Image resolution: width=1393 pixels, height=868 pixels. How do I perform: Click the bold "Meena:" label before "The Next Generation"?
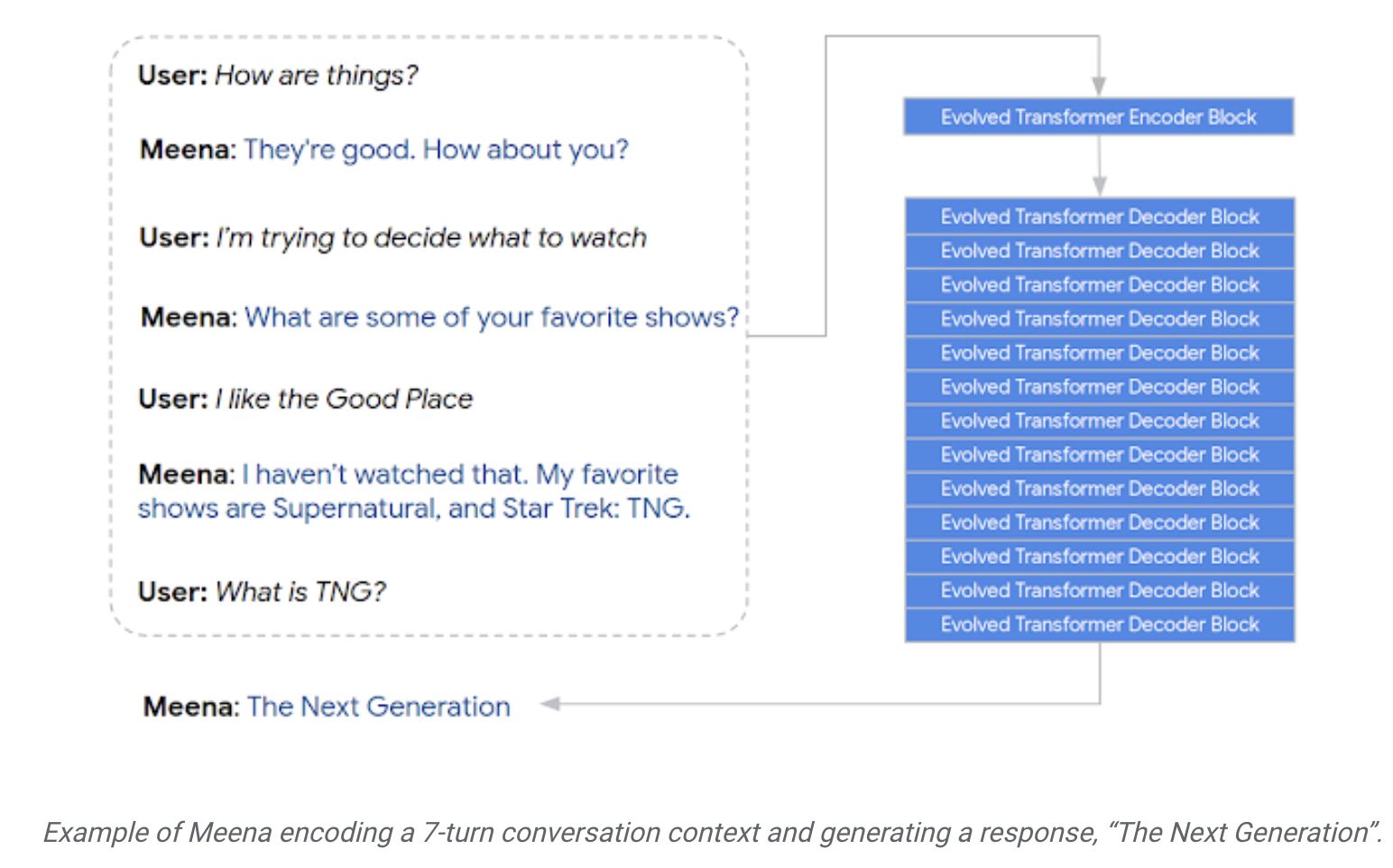pos(190,706)
